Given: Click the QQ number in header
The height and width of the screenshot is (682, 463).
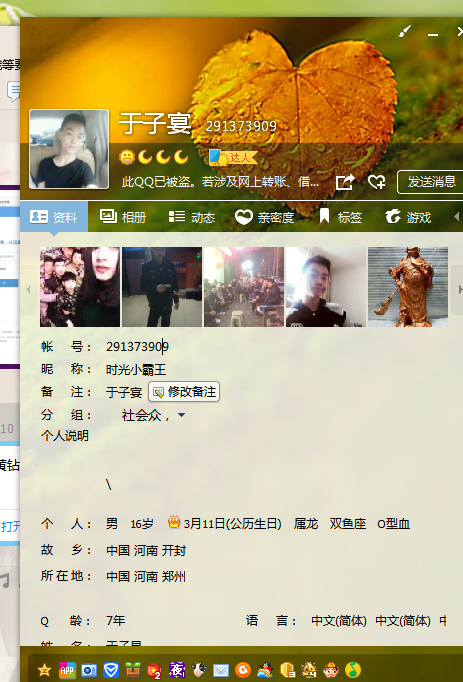Looking at the screenshot, I should click(x=241, y=126).
